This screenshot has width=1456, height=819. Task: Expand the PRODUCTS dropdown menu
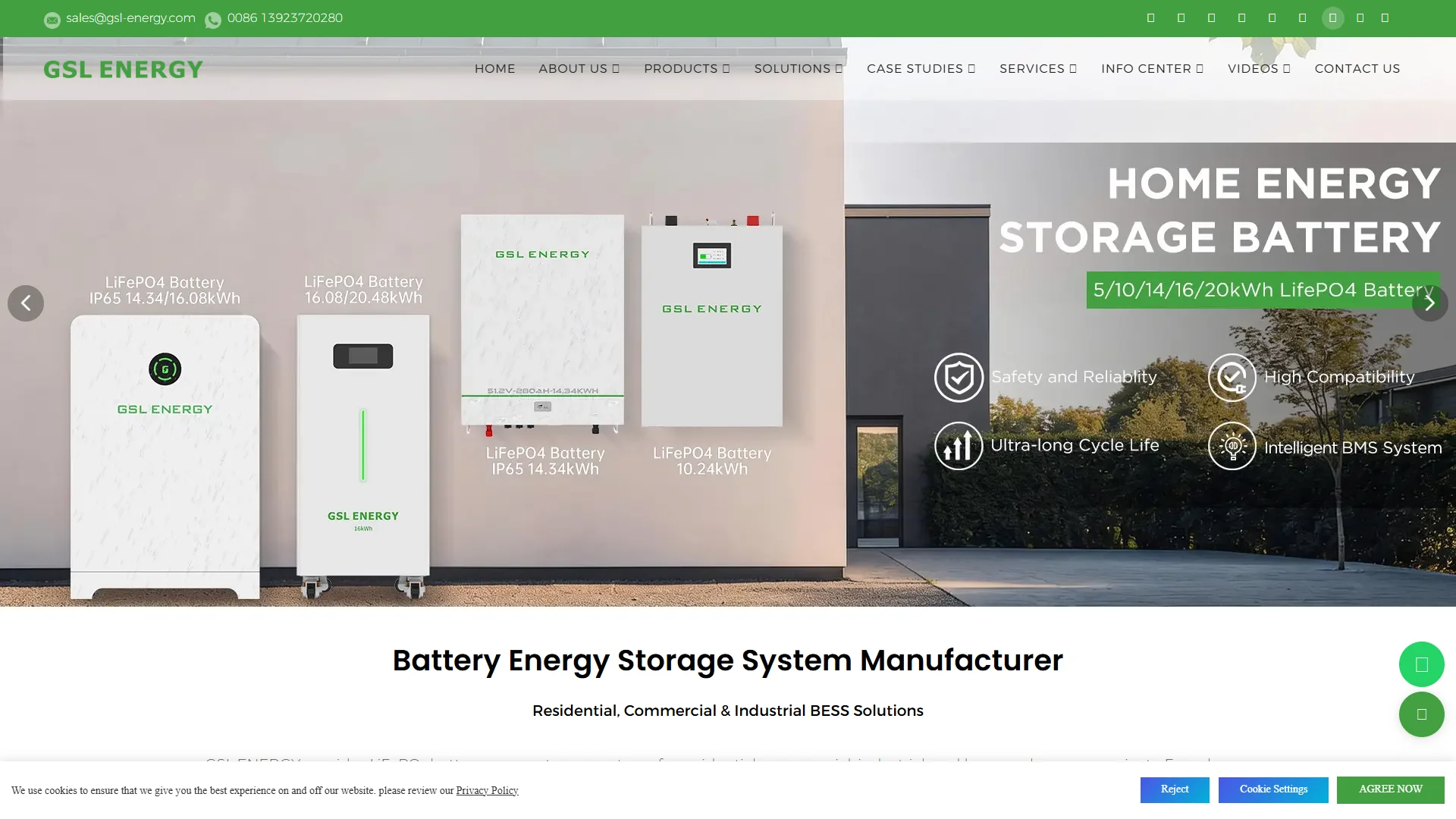686,68
